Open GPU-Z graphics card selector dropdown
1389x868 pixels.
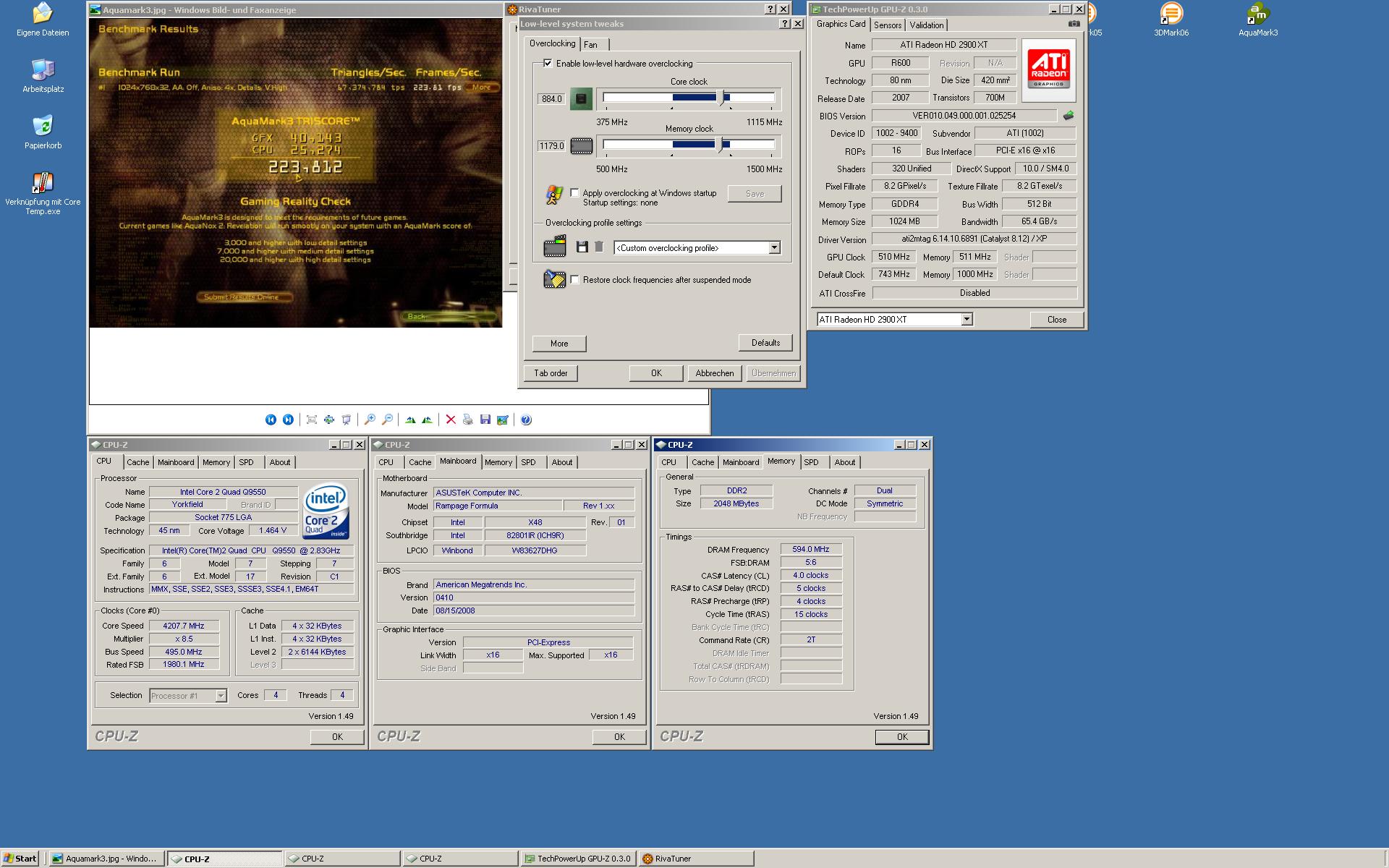click(967, 319)
